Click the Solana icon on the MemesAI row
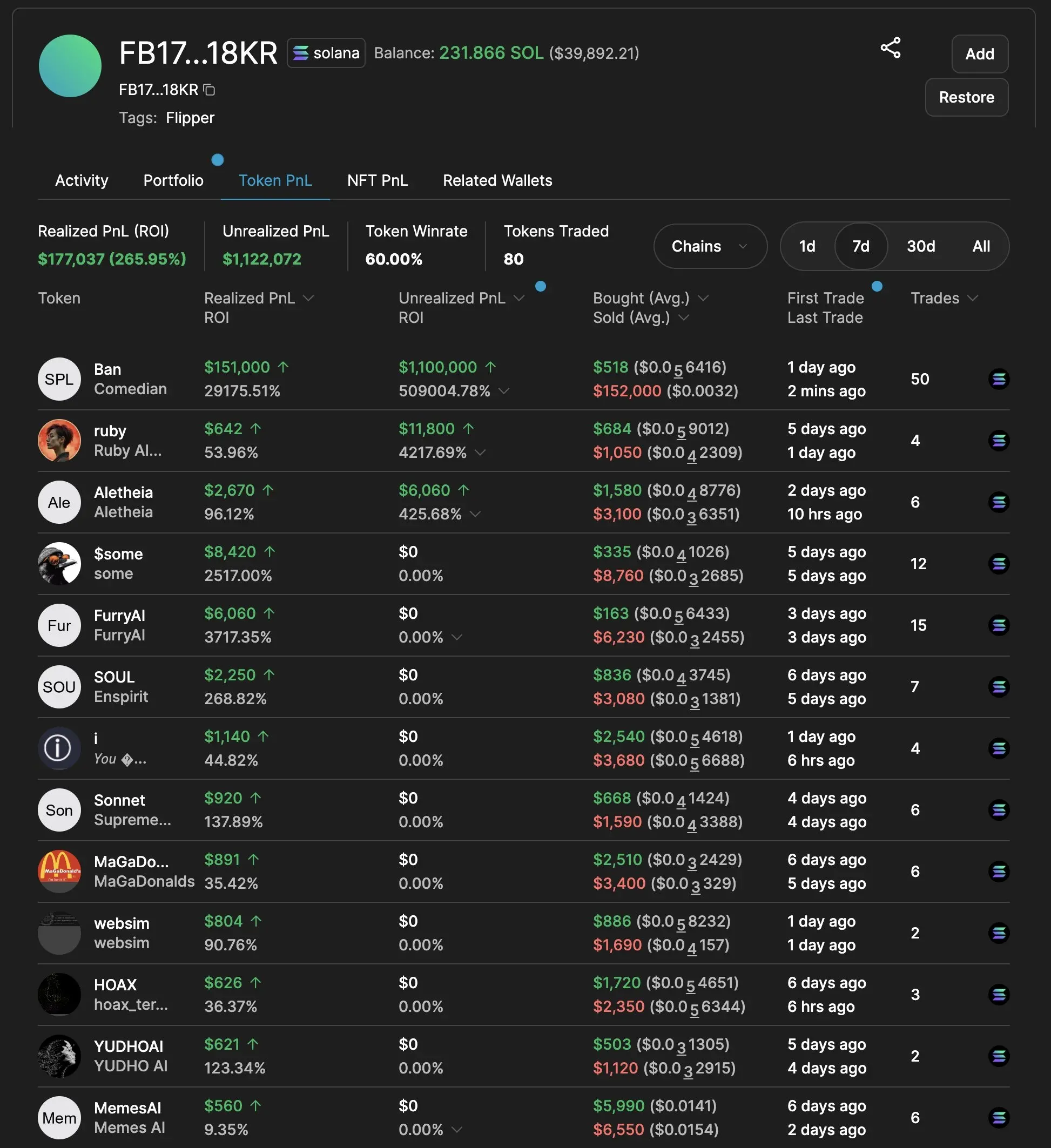Screen dimensions: 1051x1148 (x=998, y=1117)
